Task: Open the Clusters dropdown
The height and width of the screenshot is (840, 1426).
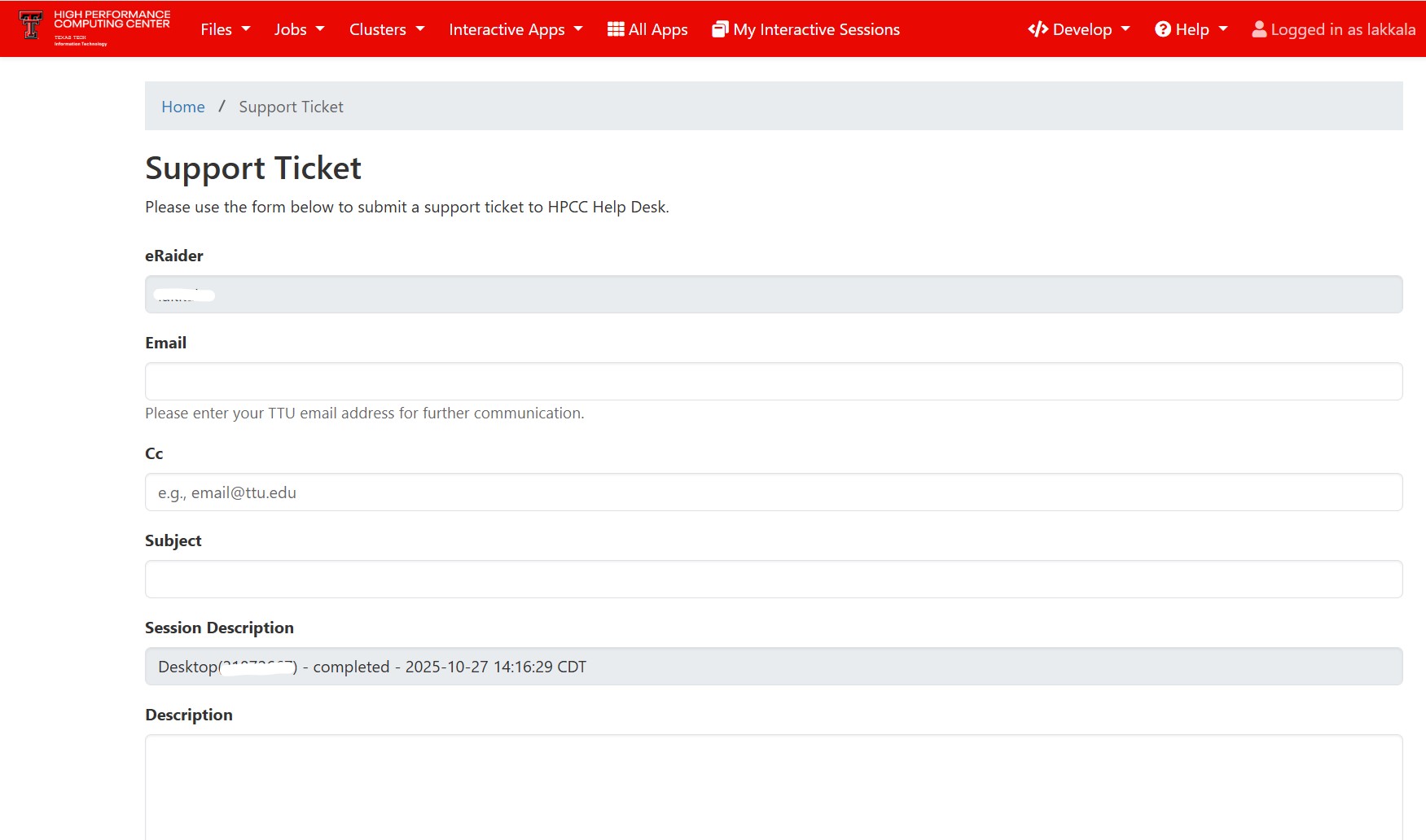Action: pos(386,29)
